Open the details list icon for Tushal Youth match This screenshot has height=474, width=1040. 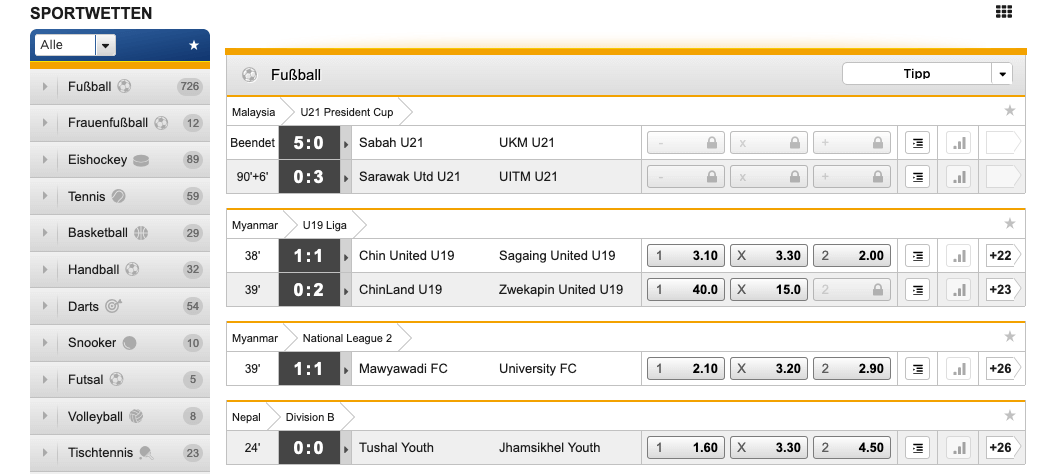[917, 447]
